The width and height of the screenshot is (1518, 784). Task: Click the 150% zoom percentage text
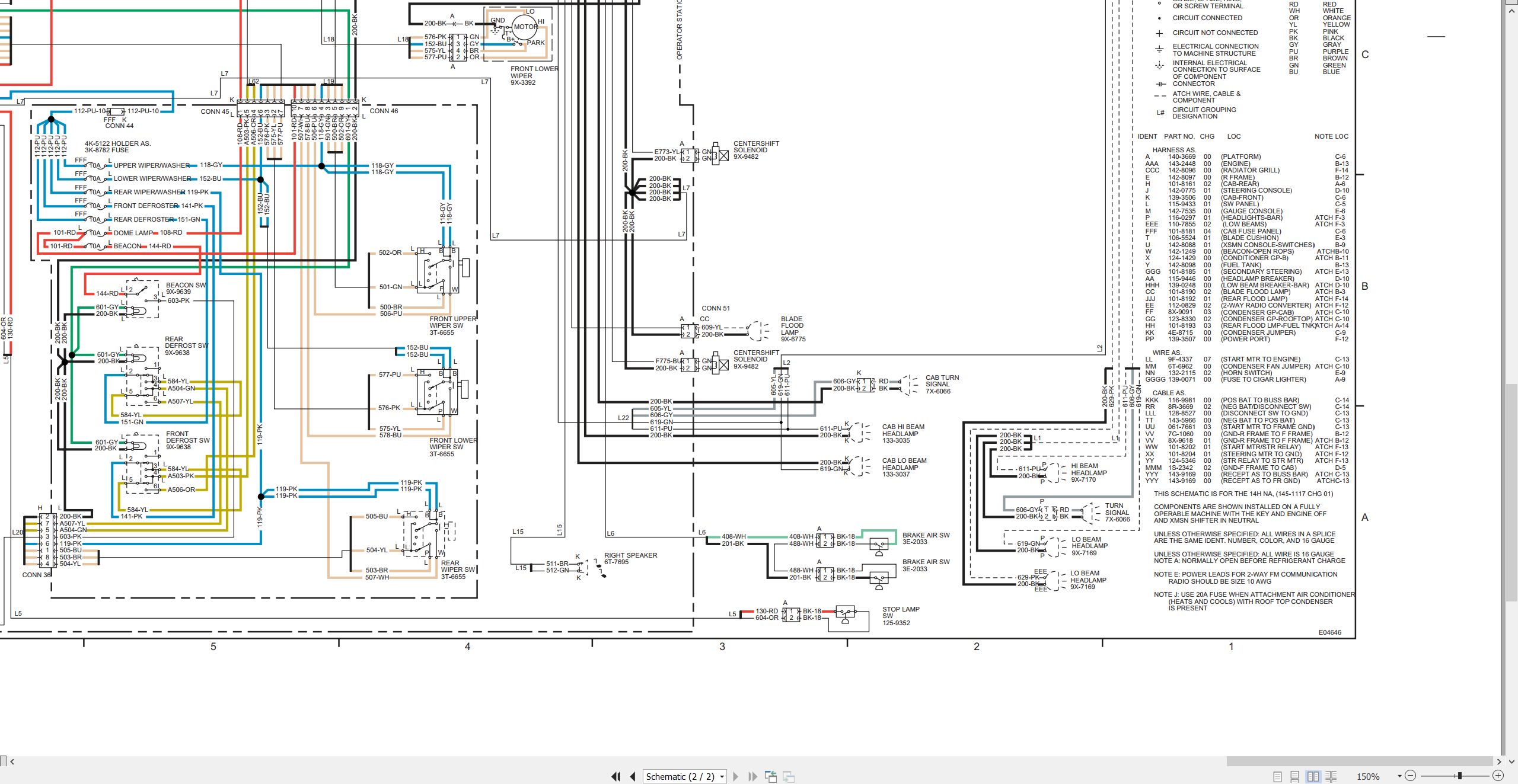1368,776
